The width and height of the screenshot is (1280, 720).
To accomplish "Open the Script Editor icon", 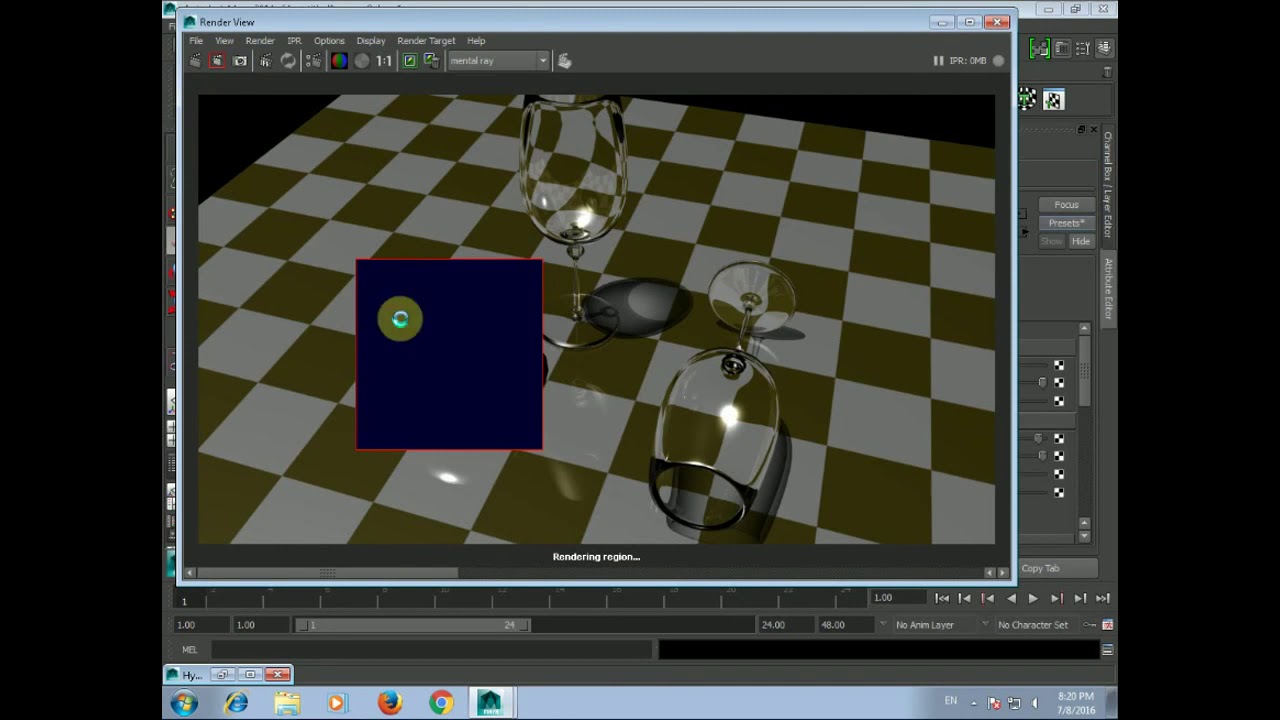I will point(1107,650).
